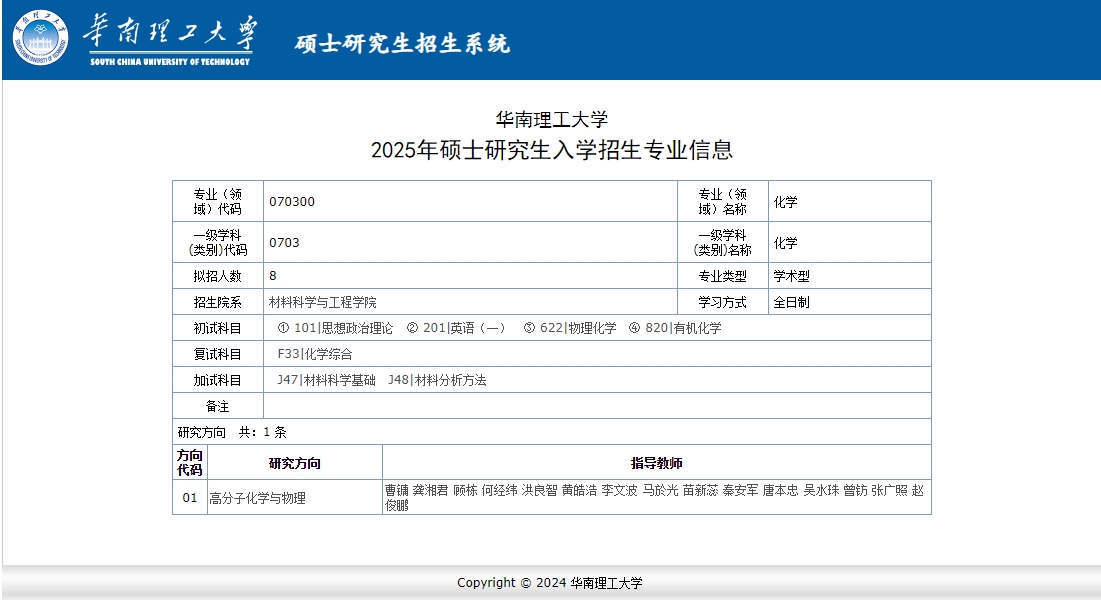The image size is (1101, 606).
Task: Click the 学习方式 label
Action: click(x=723, y=302)
